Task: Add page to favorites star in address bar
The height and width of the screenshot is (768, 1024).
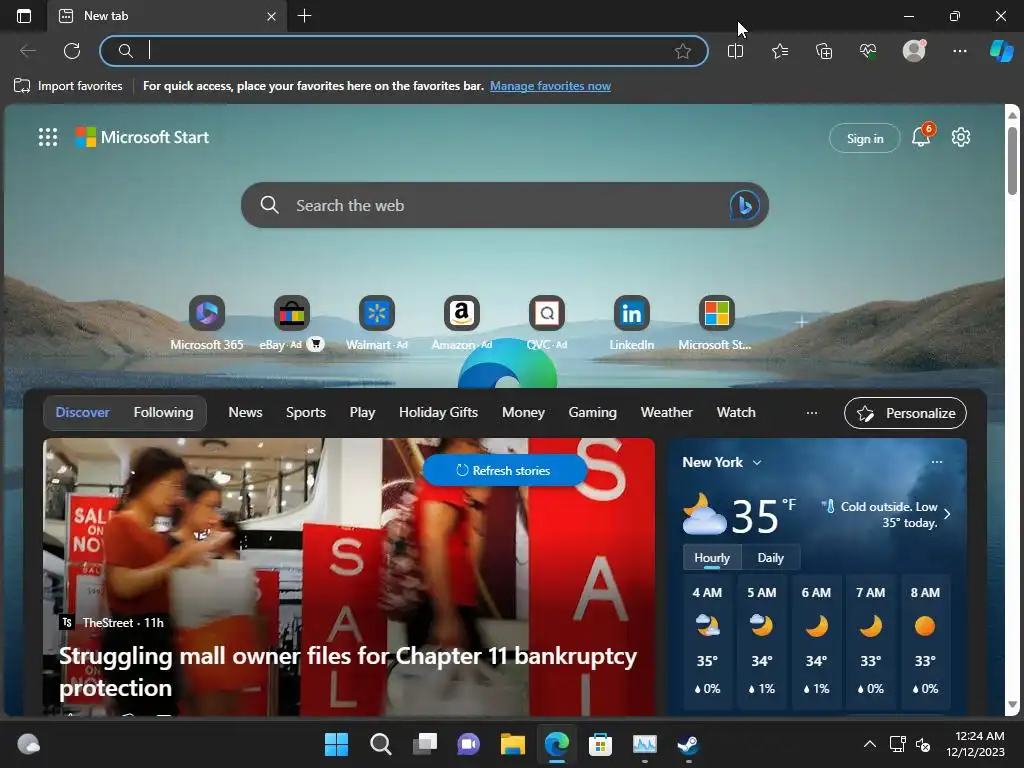Action: pos(682,51)
